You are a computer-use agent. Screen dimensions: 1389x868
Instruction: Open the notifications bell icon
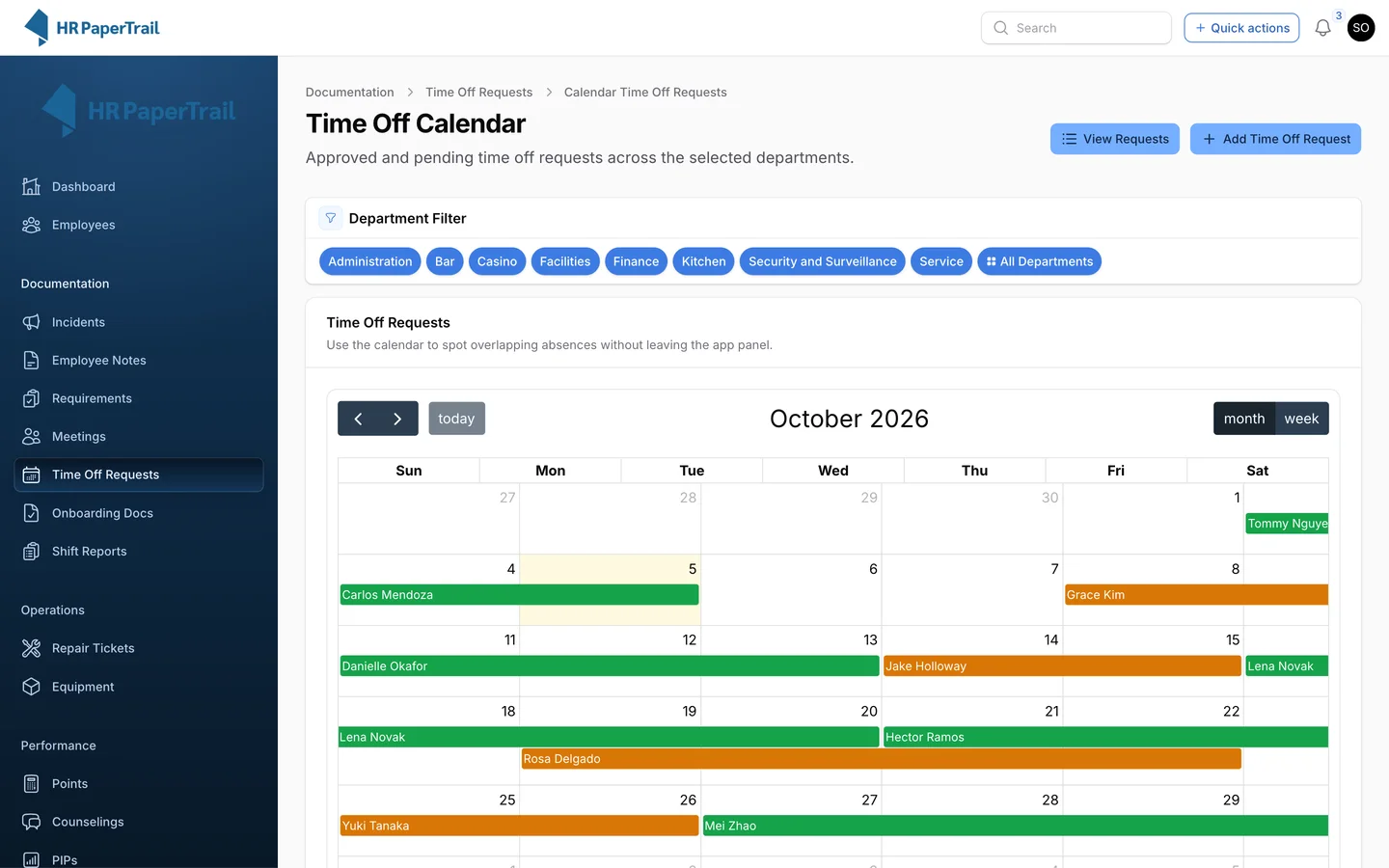1322,28
